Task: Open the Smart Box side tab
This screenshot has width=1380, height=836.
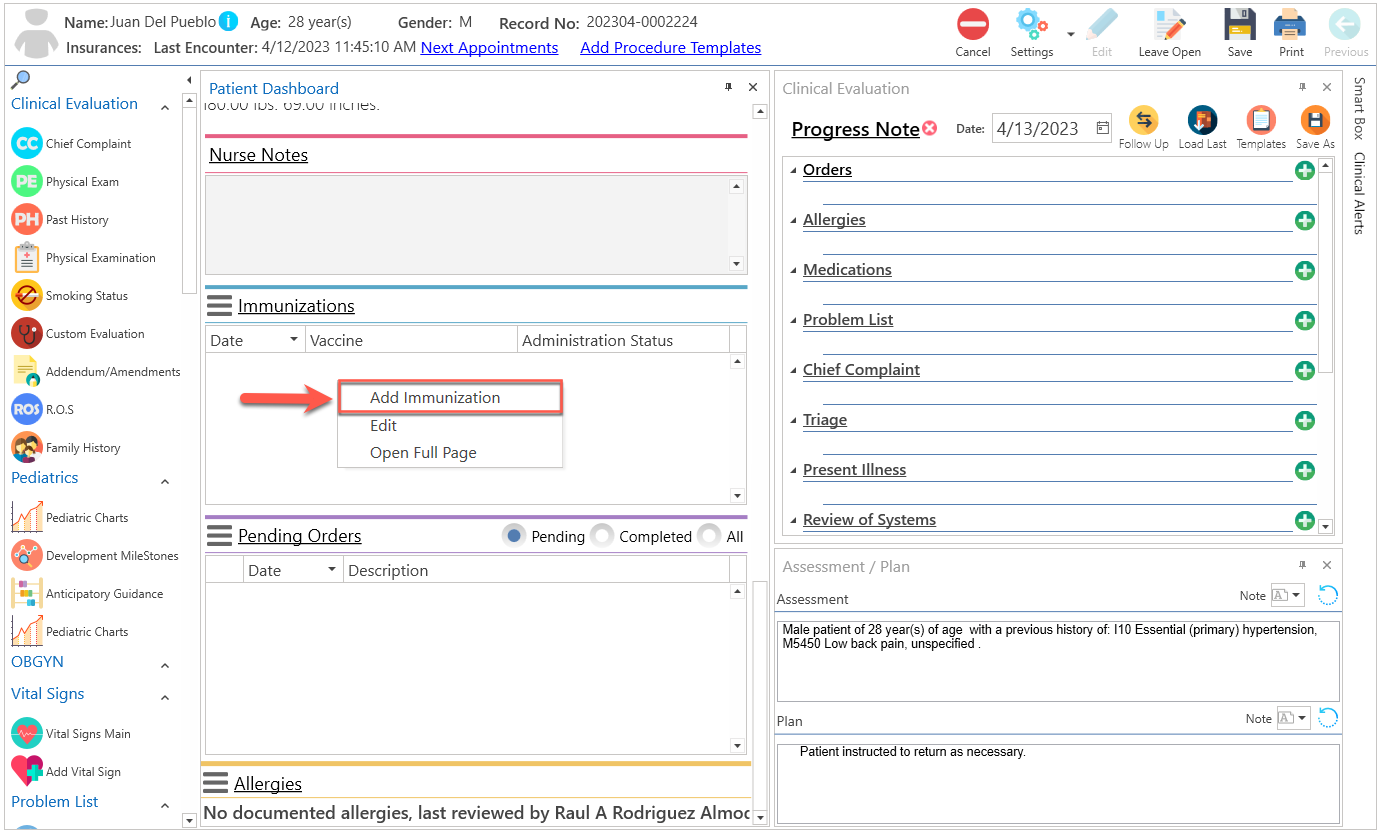Action: [1359, 108]
